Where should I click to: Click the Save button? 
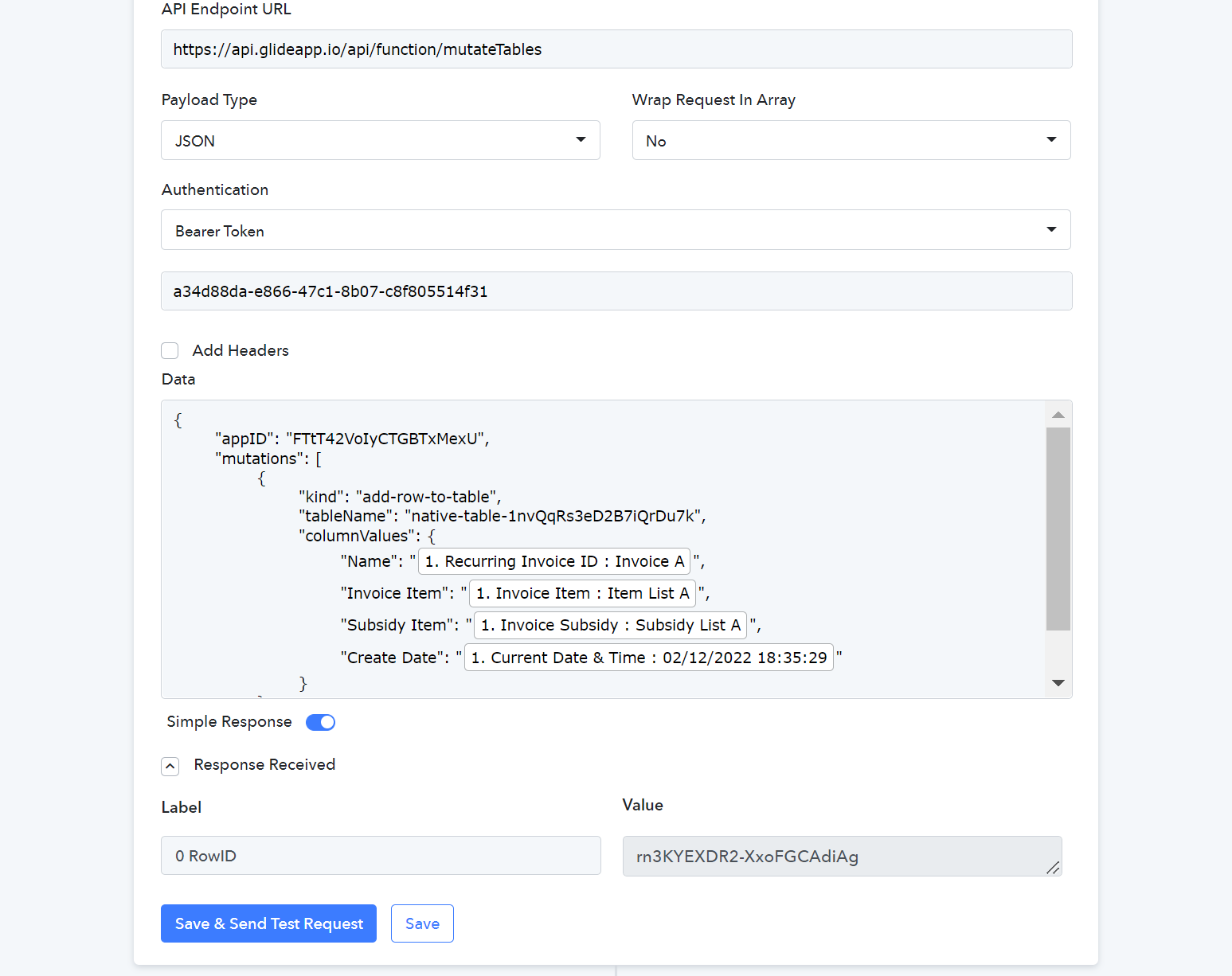point(422,923)
